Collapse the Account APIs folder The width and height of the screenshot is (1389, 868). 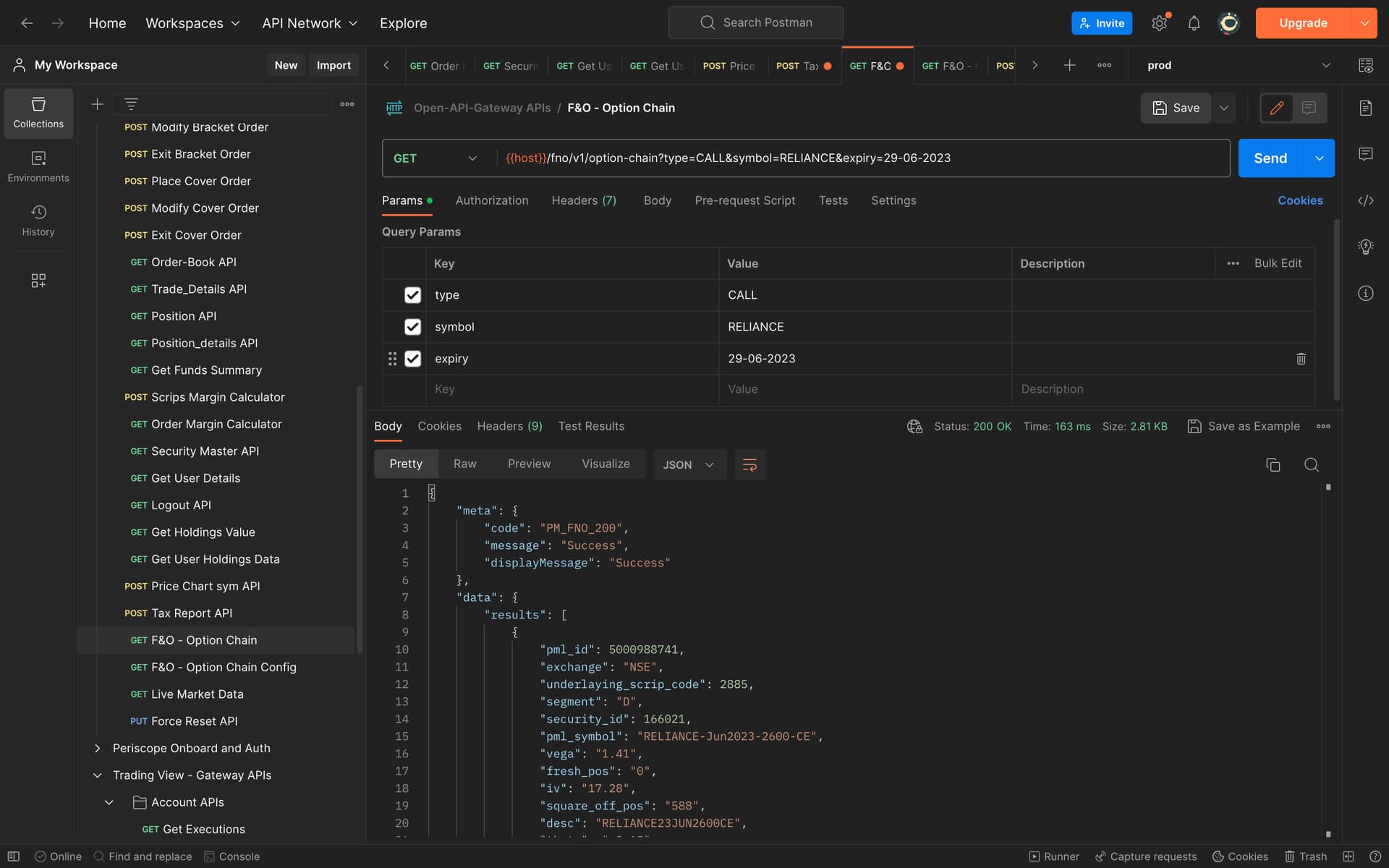pyautogui.click(x=109, y=802)
